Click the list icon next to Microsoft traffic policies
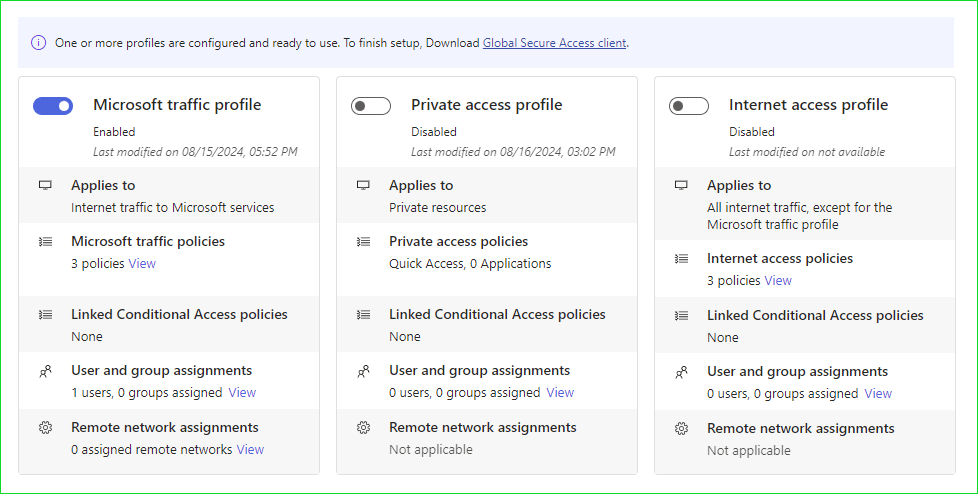The image size is (978, 494). 46,241
